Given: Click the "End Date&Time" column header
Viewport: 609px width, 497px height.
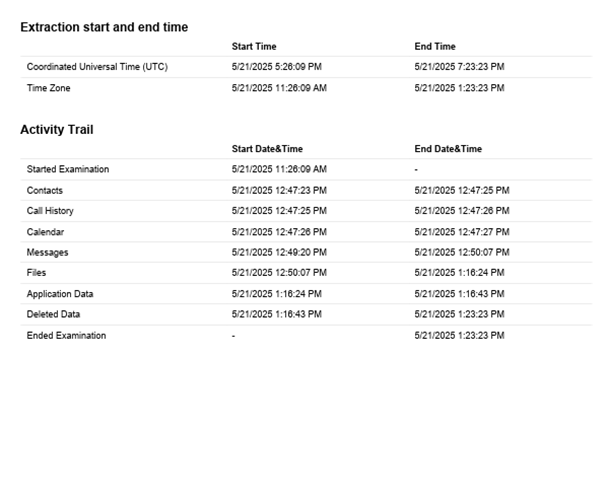Looking at the screenshot, I should [448, 149].
